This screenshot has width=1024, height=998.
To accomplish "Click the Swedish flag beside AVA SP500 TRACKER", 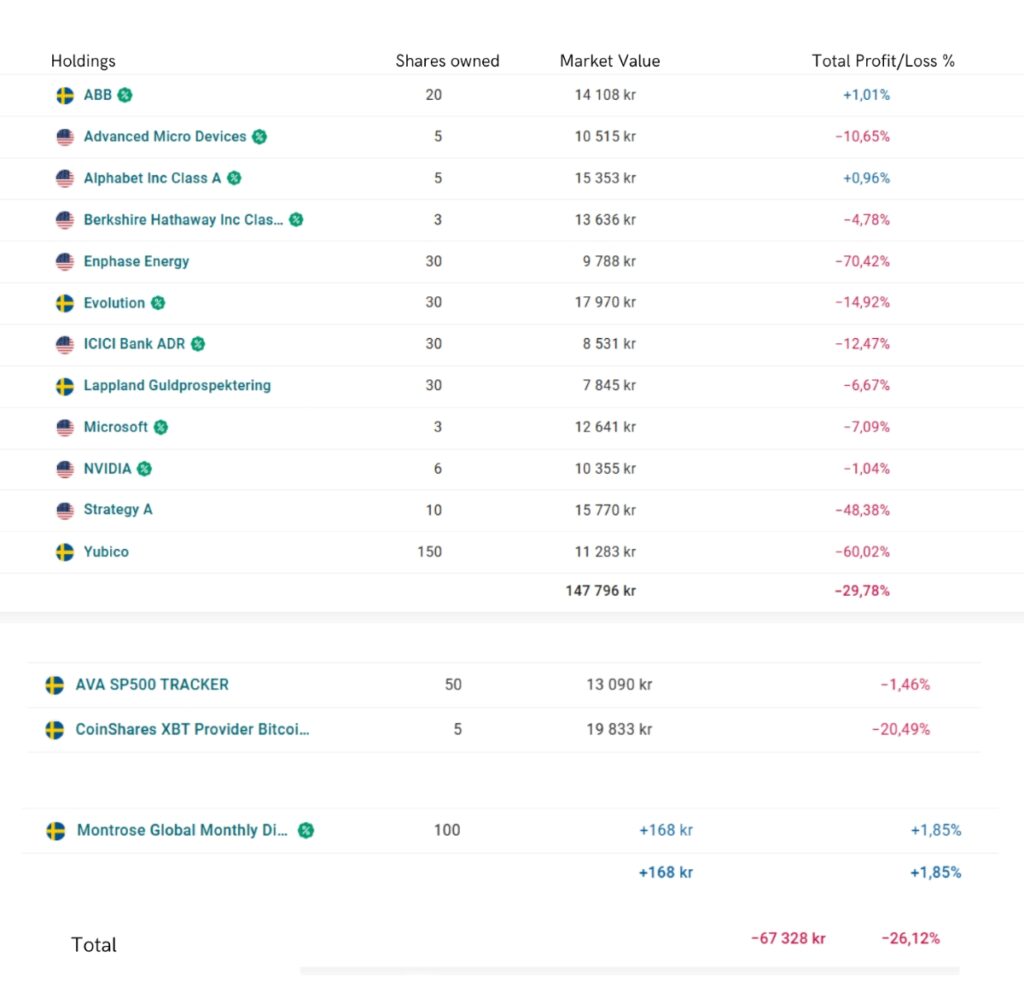I will [55, 685].
